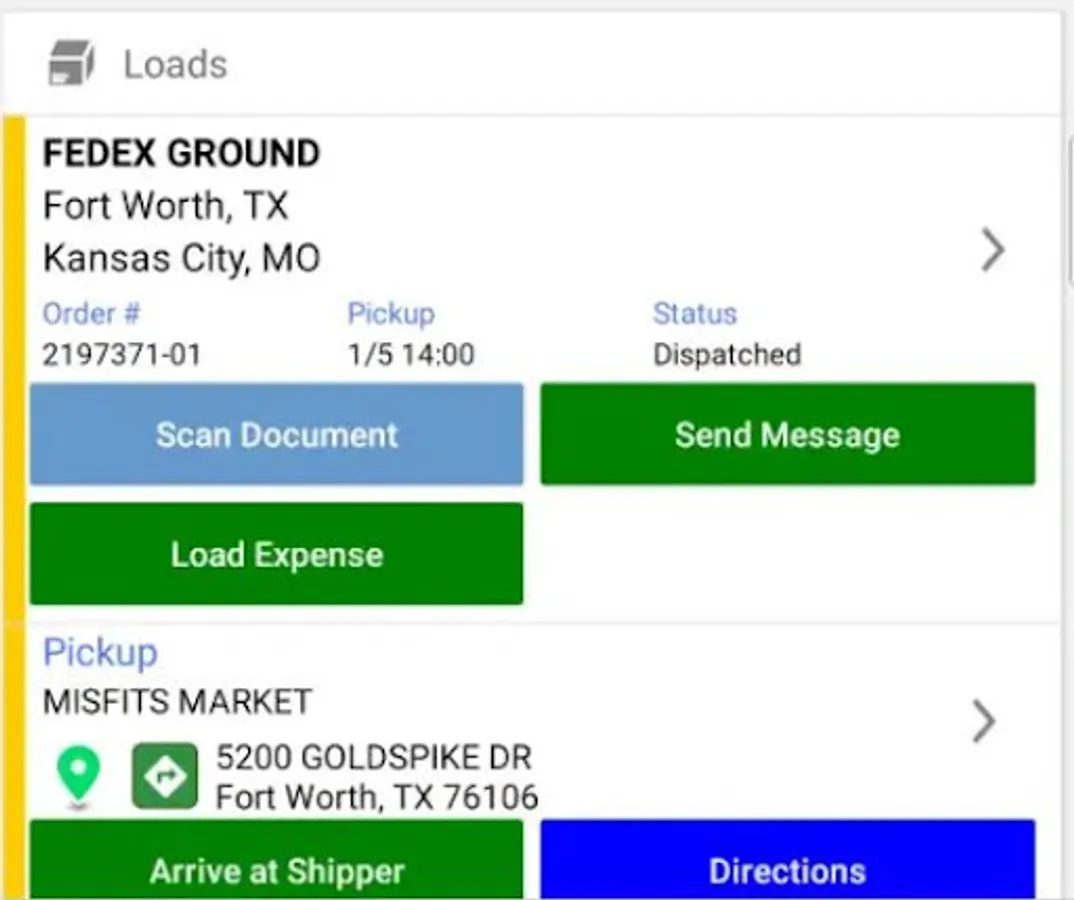Viewport: 1074px width, 900px height.
Task: Expand MISFITS MARKET pickup details chevron
Action: pos(984,721)
